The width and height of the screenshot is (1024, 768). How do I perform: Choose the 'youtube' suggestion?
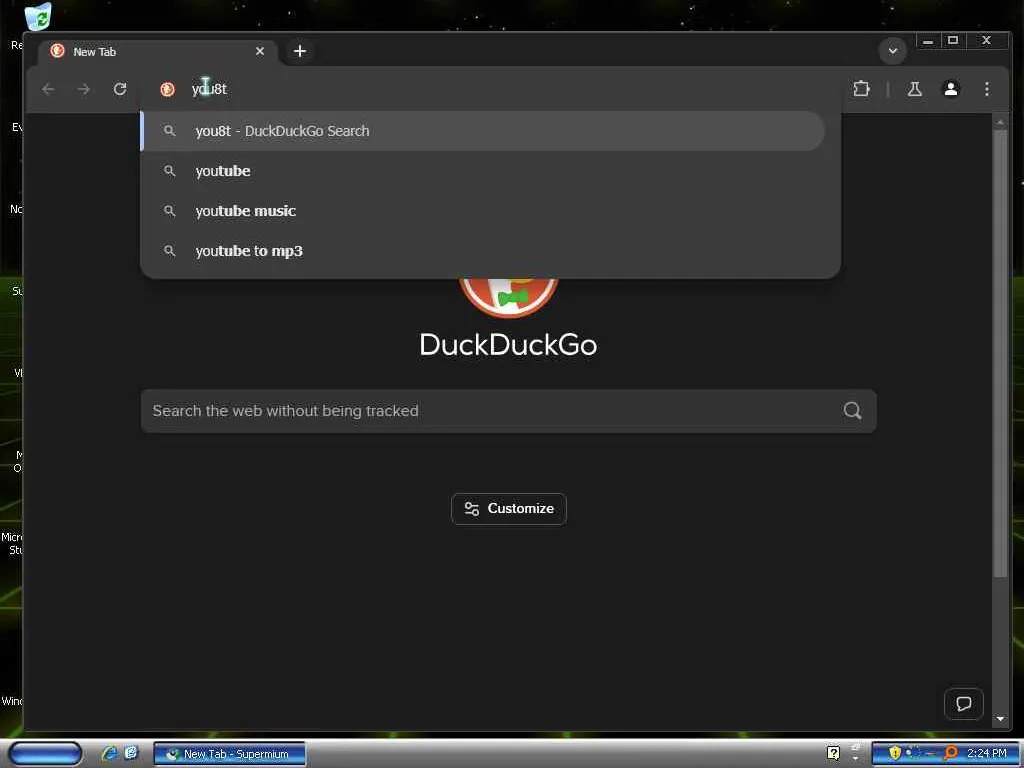click(x=483, y=171)
